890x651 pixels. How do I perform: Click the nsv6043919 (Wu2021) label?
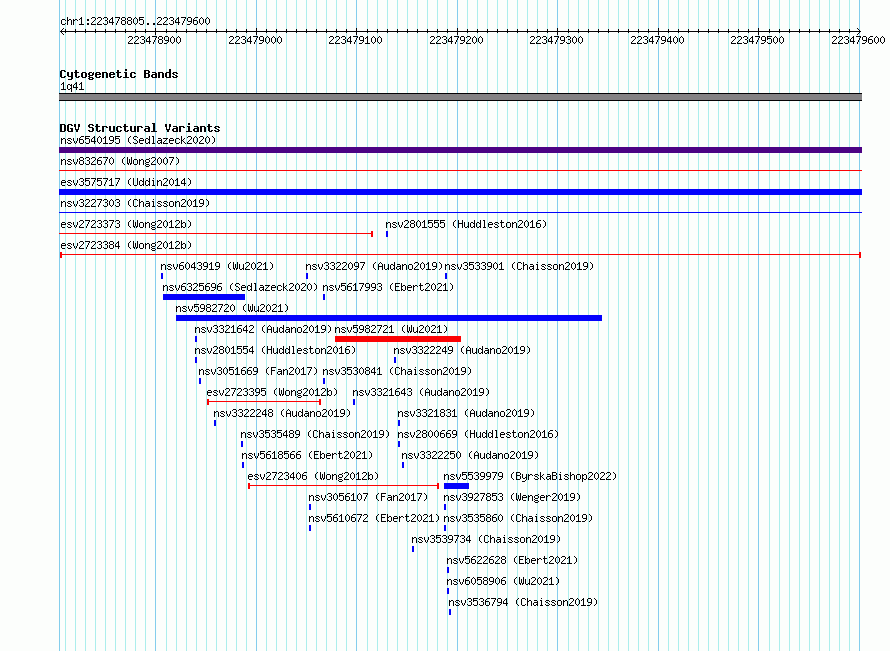click(217, 266)
